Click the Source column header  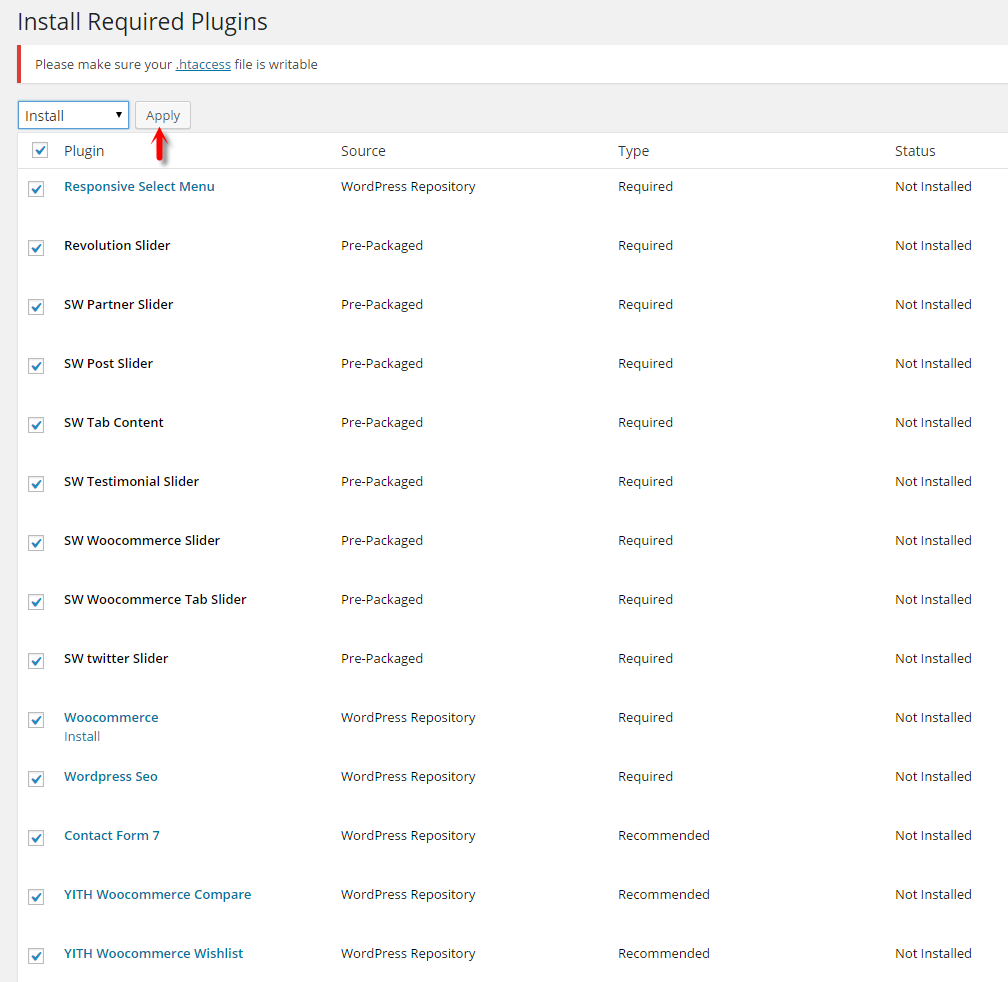coord(363,151)
